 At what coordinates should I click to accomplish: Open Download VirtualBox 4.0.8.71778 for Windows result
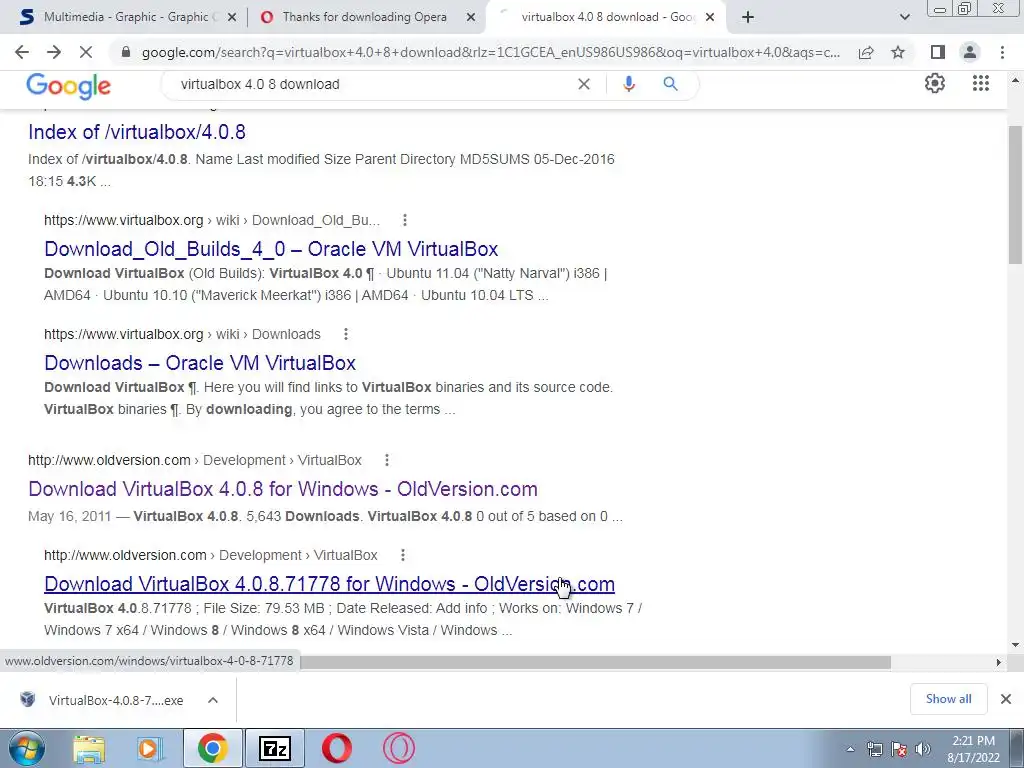click(x=329, y=584)
